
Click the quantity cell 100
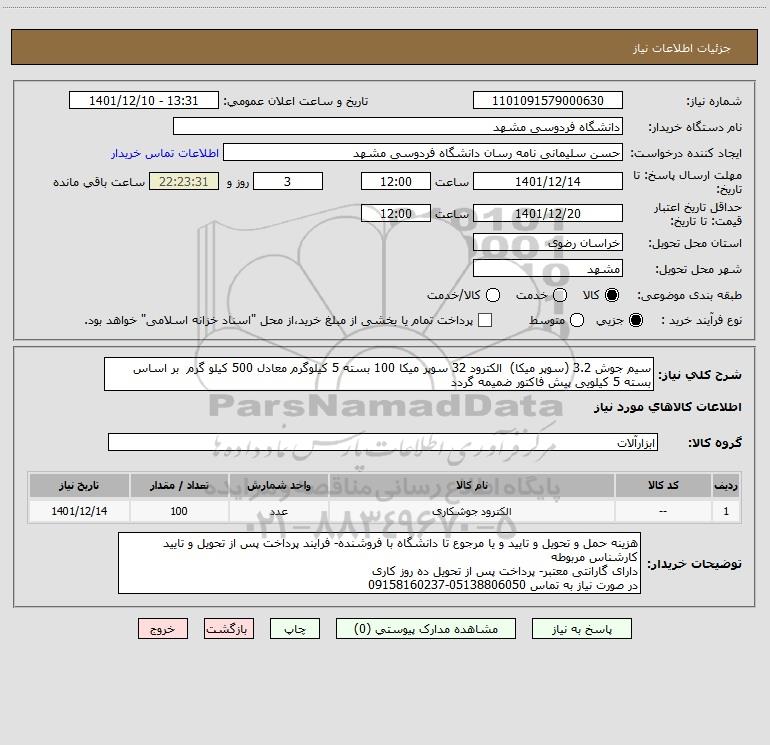(x=179, y=511)
